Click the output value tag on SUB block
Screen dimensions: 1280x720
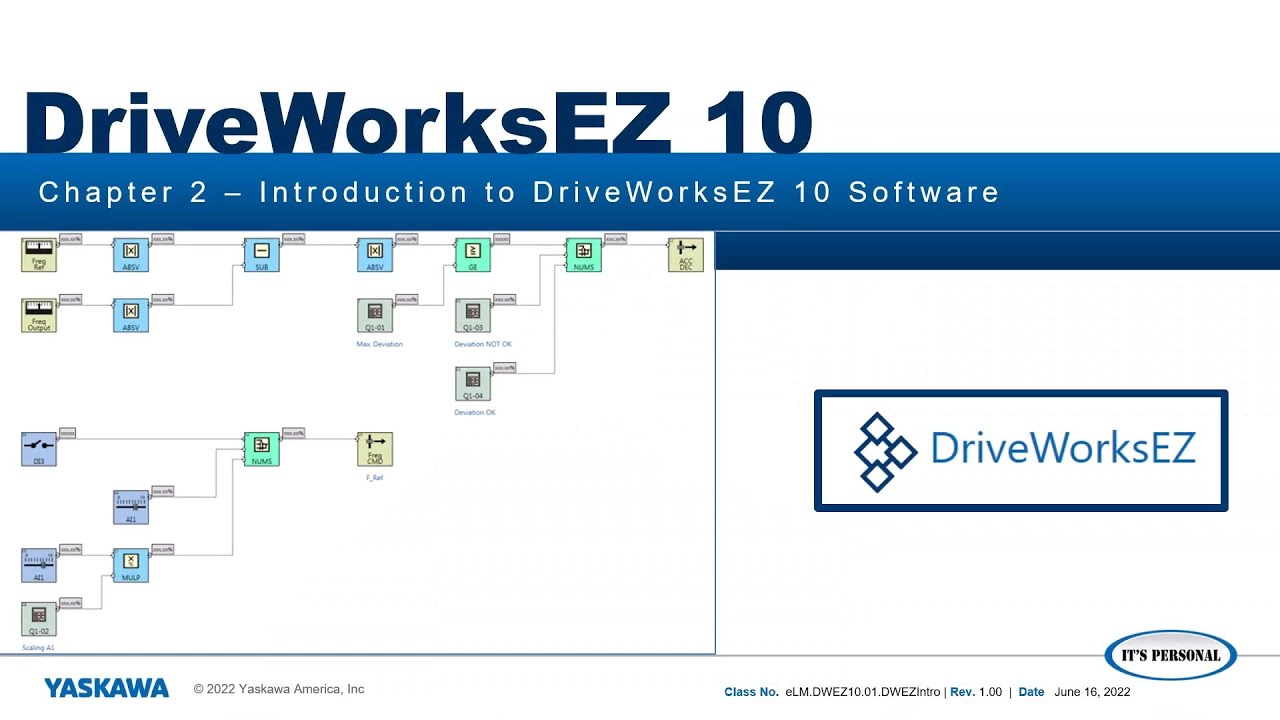[x=293, y=239]
